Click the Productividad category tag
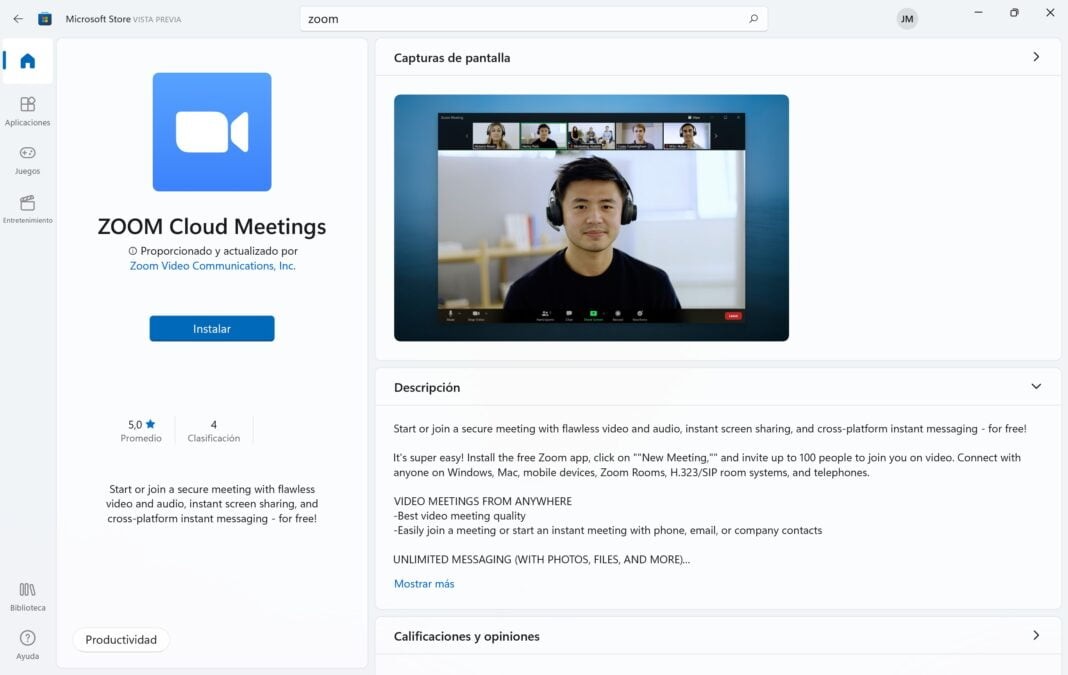Image resolution: width=1068 pixels, height=675 pixels. (x=121, y=640)
